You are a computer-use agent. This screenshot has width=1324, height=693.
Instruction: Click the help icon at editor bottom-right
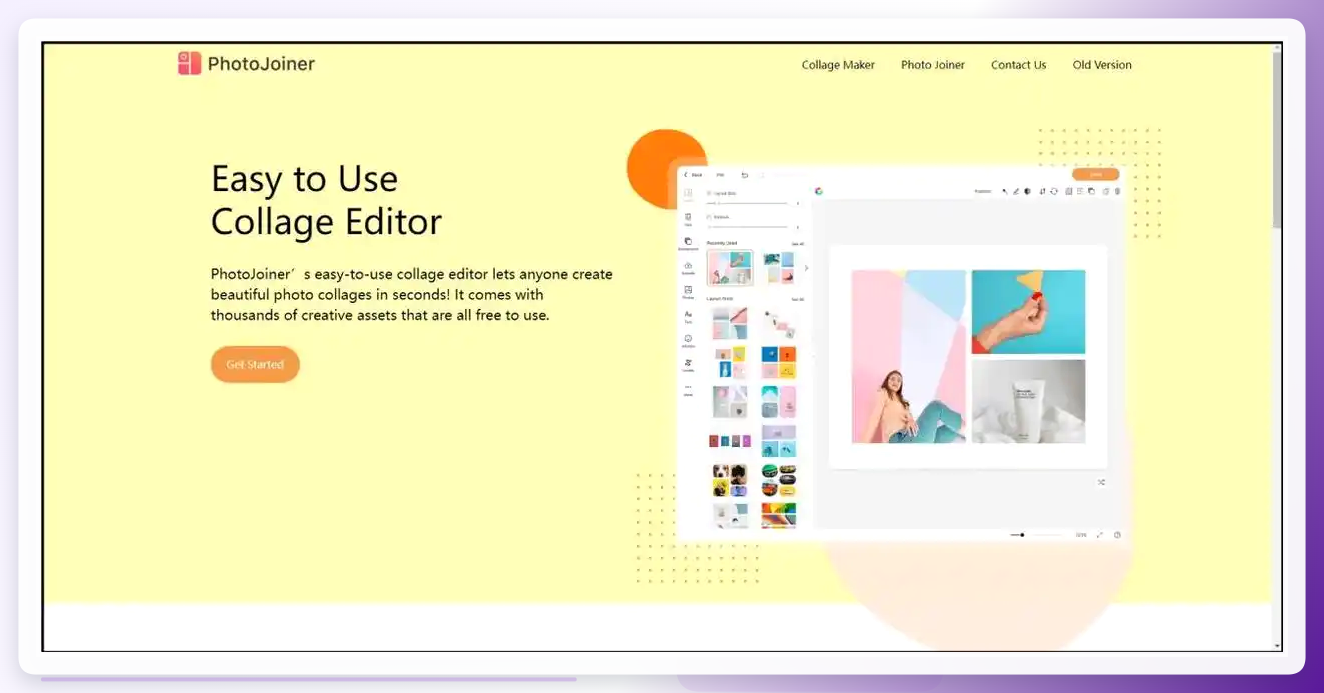tap(1117, 535)
